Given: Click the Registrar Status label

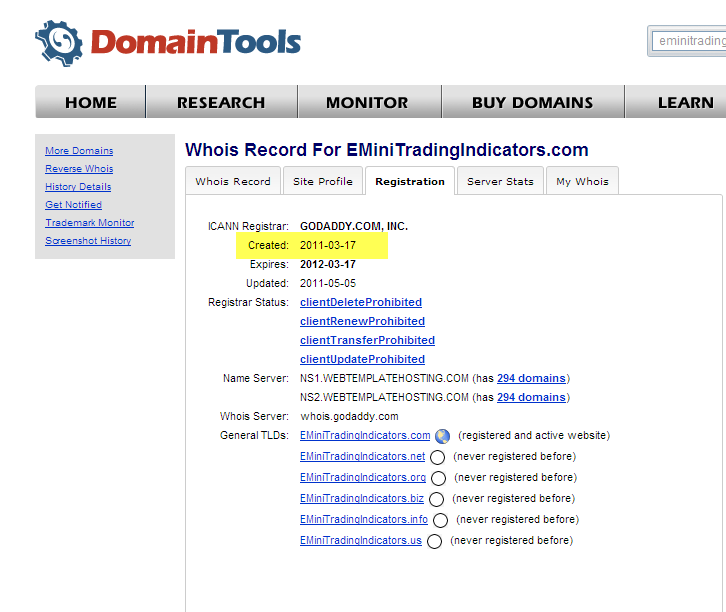Looking at the screenshot, I should tap(248, 302).
